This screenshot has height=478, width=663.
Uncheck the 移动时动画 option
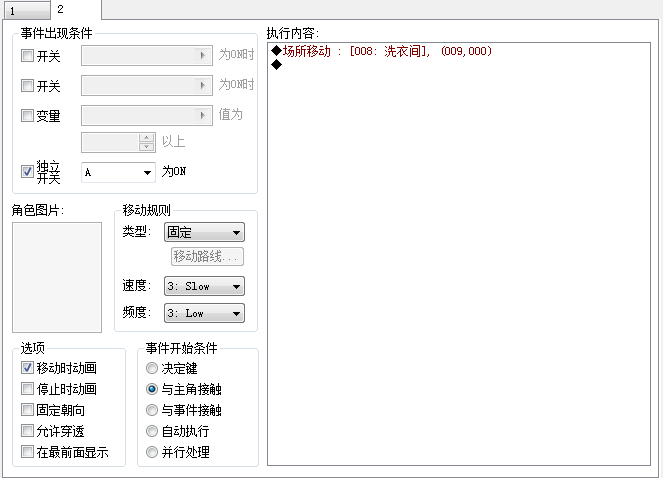[x=27, y=368]
